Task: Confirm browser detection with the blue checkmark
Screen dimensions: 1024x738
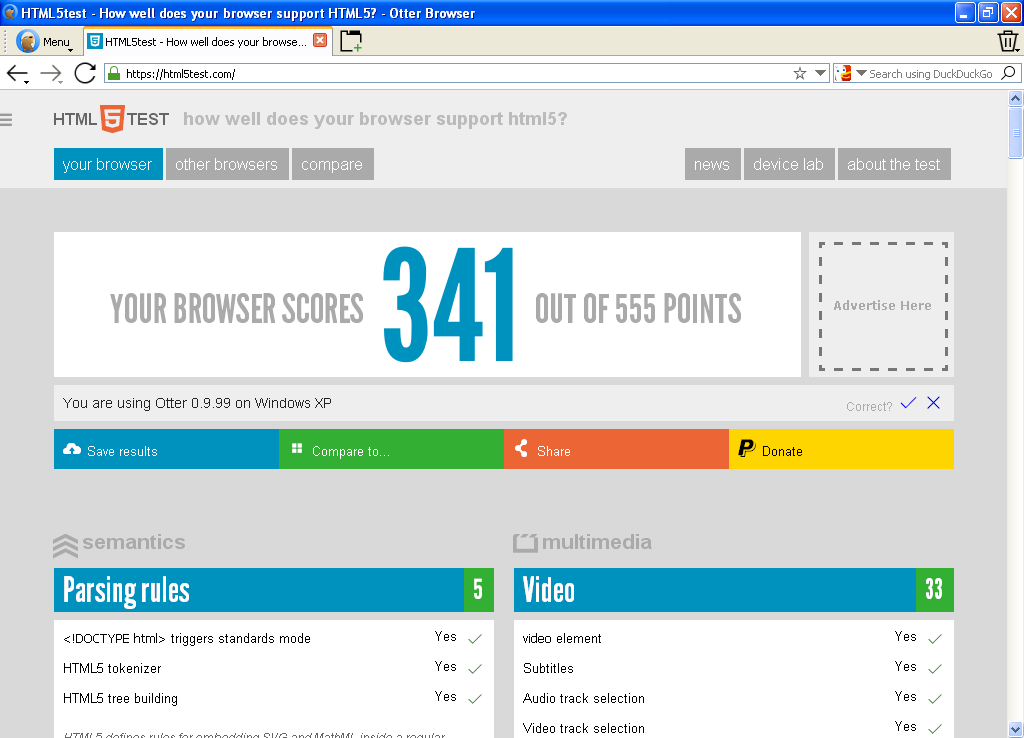Action: click(x=908, y=402)
